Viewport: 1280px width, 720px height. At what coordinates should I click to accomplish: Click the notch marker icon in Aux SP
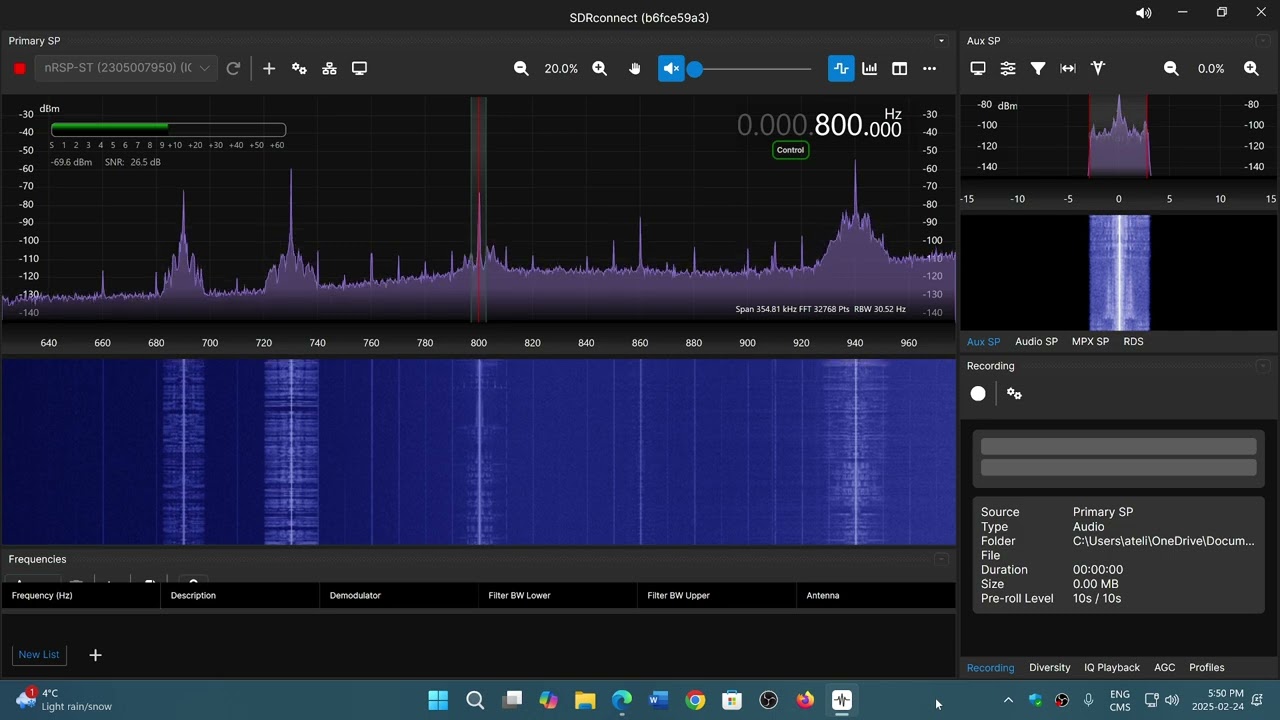coord(1098,68)
